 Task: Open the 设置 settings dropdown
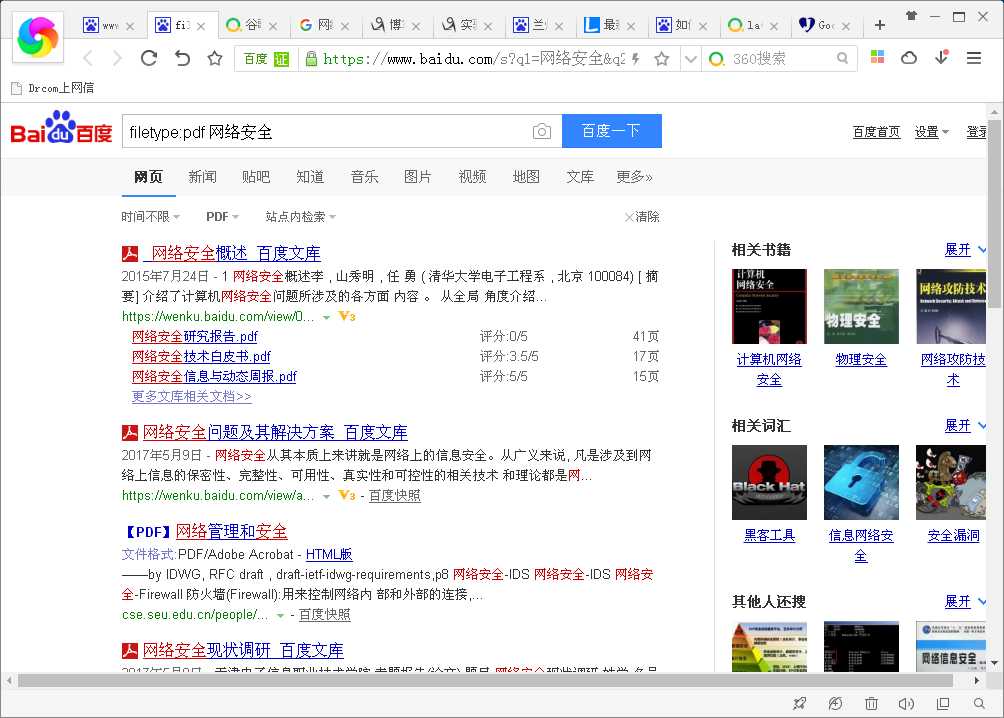click(932, 132)
